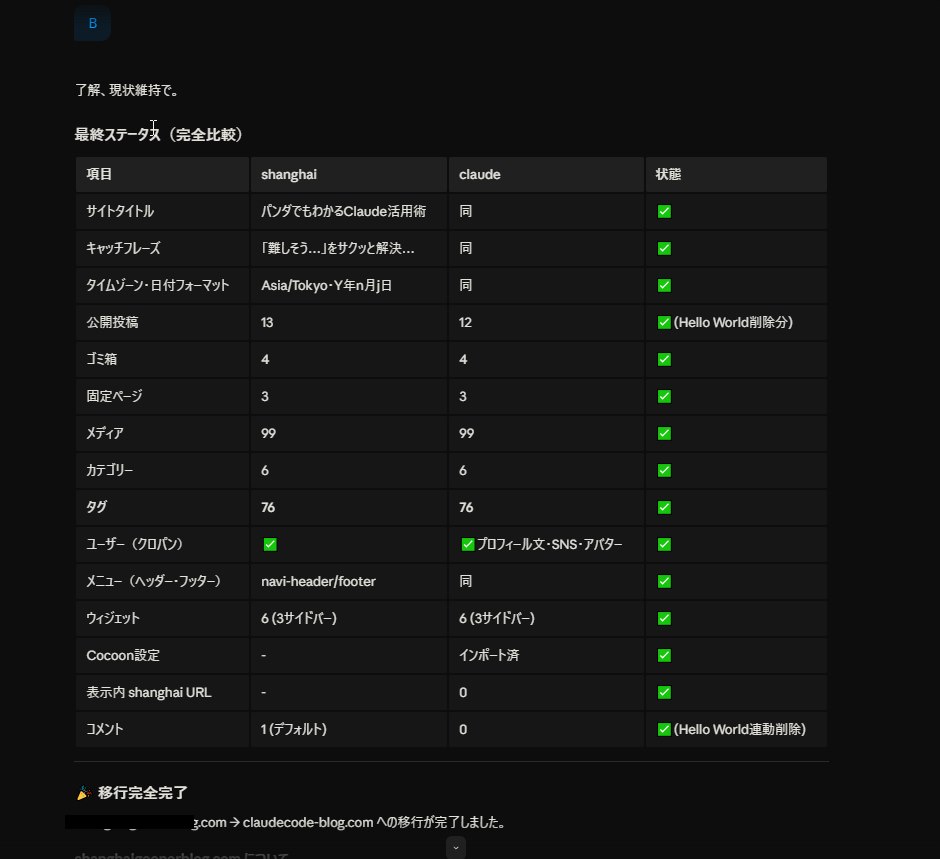Click the check mark before プロフィール文・SNS・アバター
The width and height of the screenshot is (940, 859).
point(468,544)
